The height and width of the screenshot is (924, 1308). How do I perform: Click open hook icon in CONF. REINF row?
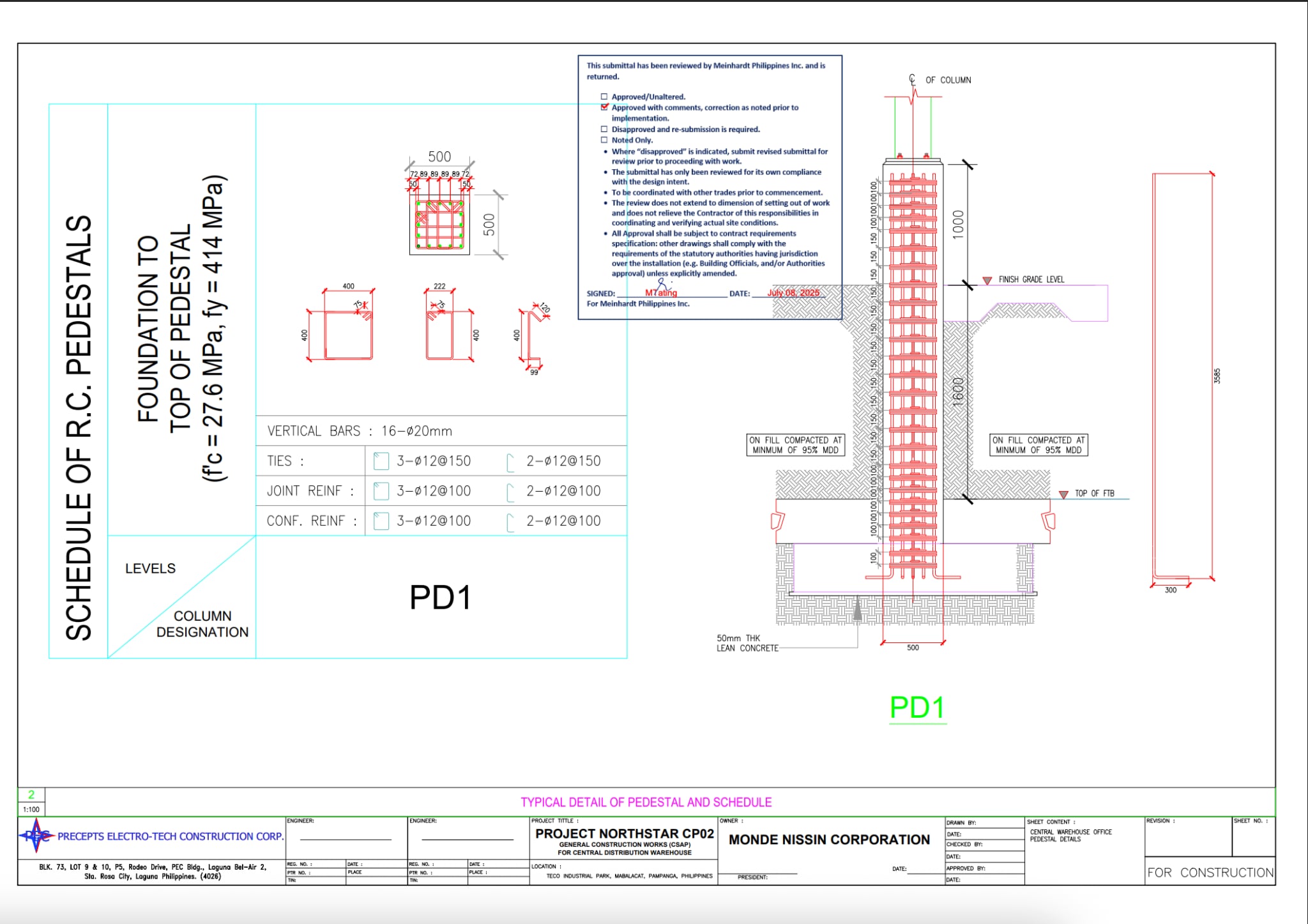[510, 522]
